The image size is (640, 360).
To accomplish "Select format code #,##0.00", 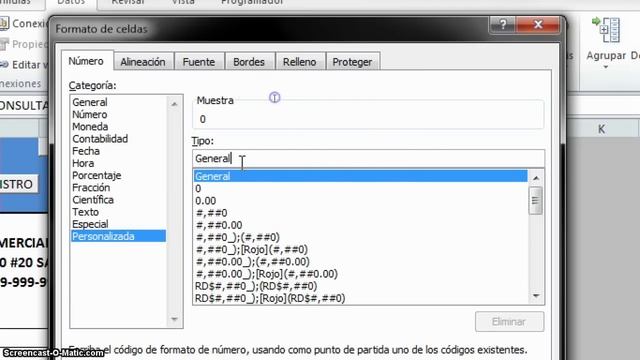I will click(x=360, y=225).
